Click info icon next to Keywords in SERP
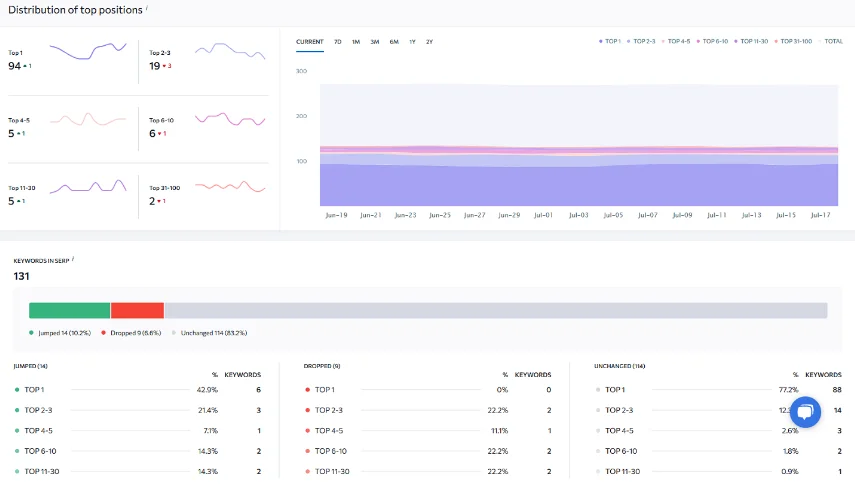The image size is (855, 491). pyautogui.click(x=73, y=259)
